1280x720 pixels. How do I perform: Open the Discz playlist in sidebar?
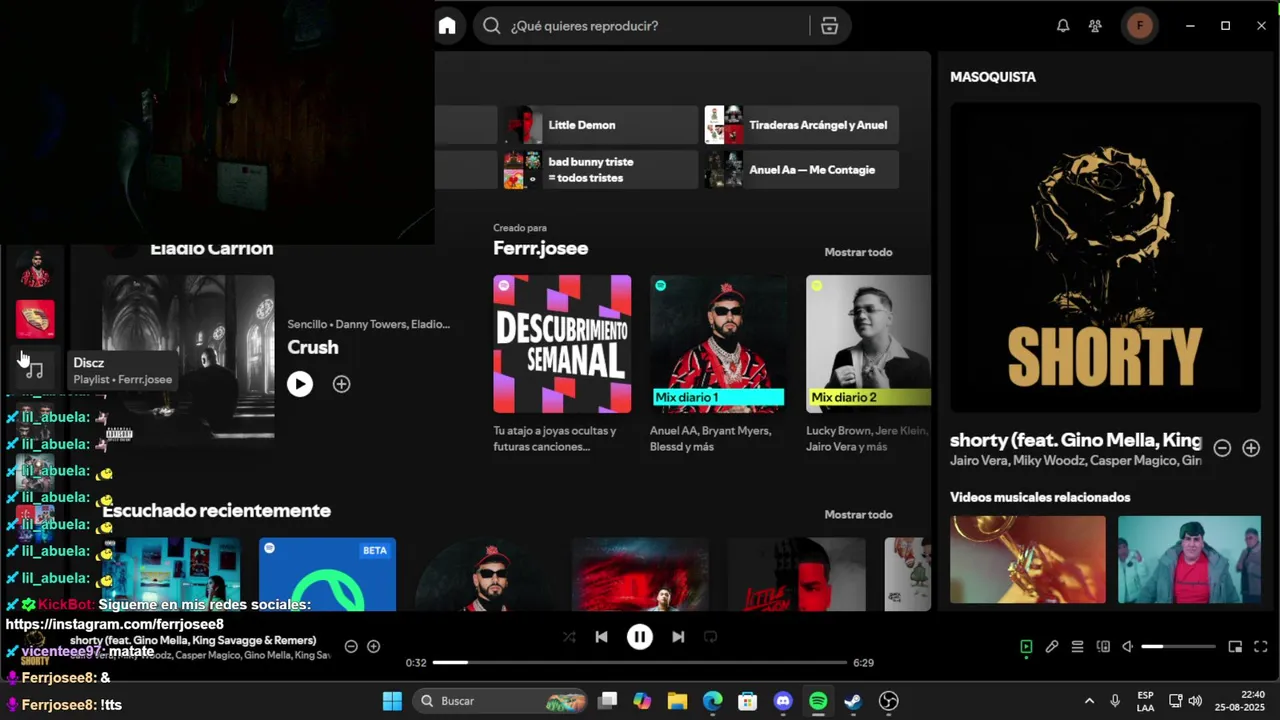pos(34,369)
